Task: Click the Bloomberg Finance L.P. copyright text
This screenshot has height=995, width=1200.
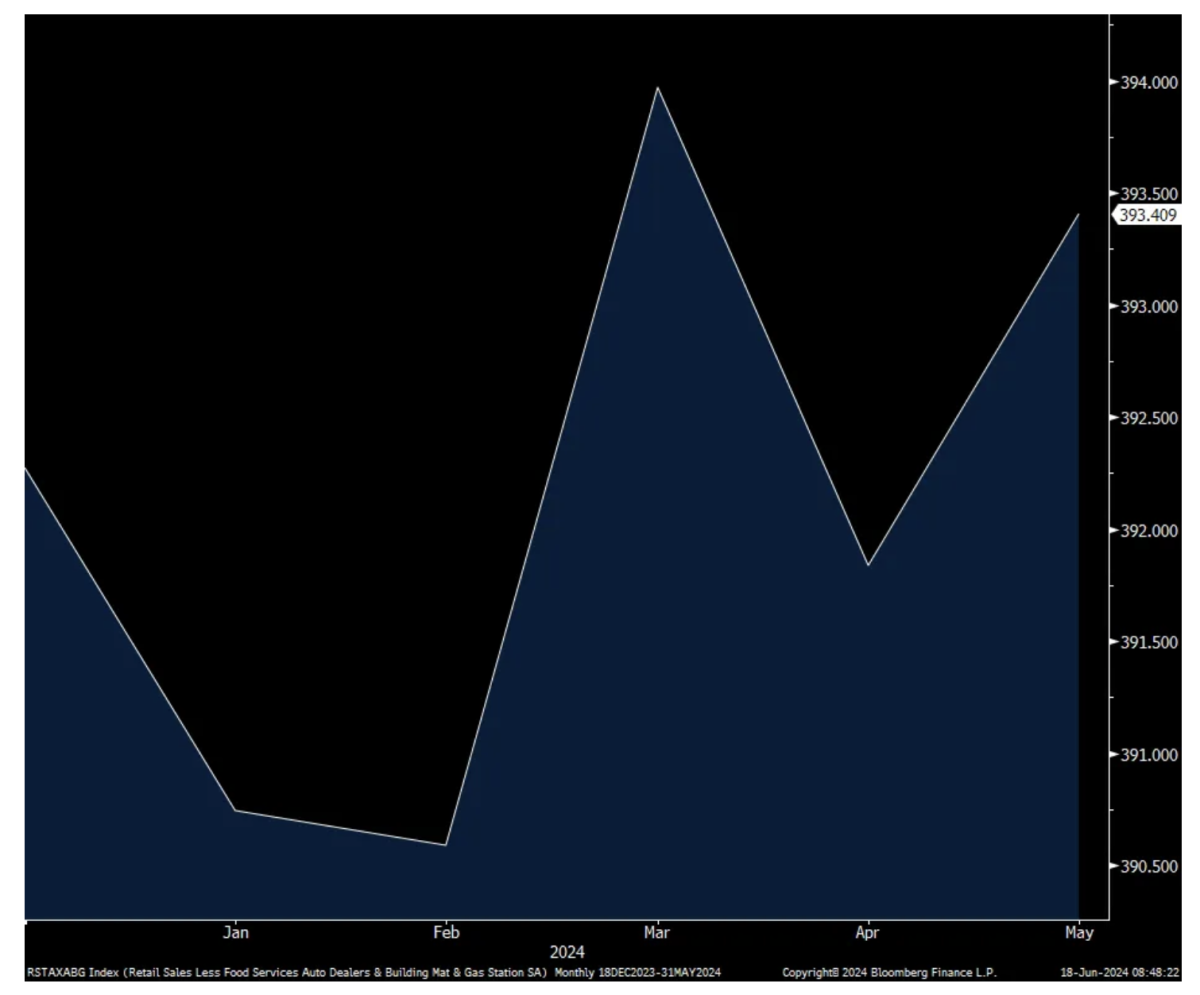Action: point(889,973)
